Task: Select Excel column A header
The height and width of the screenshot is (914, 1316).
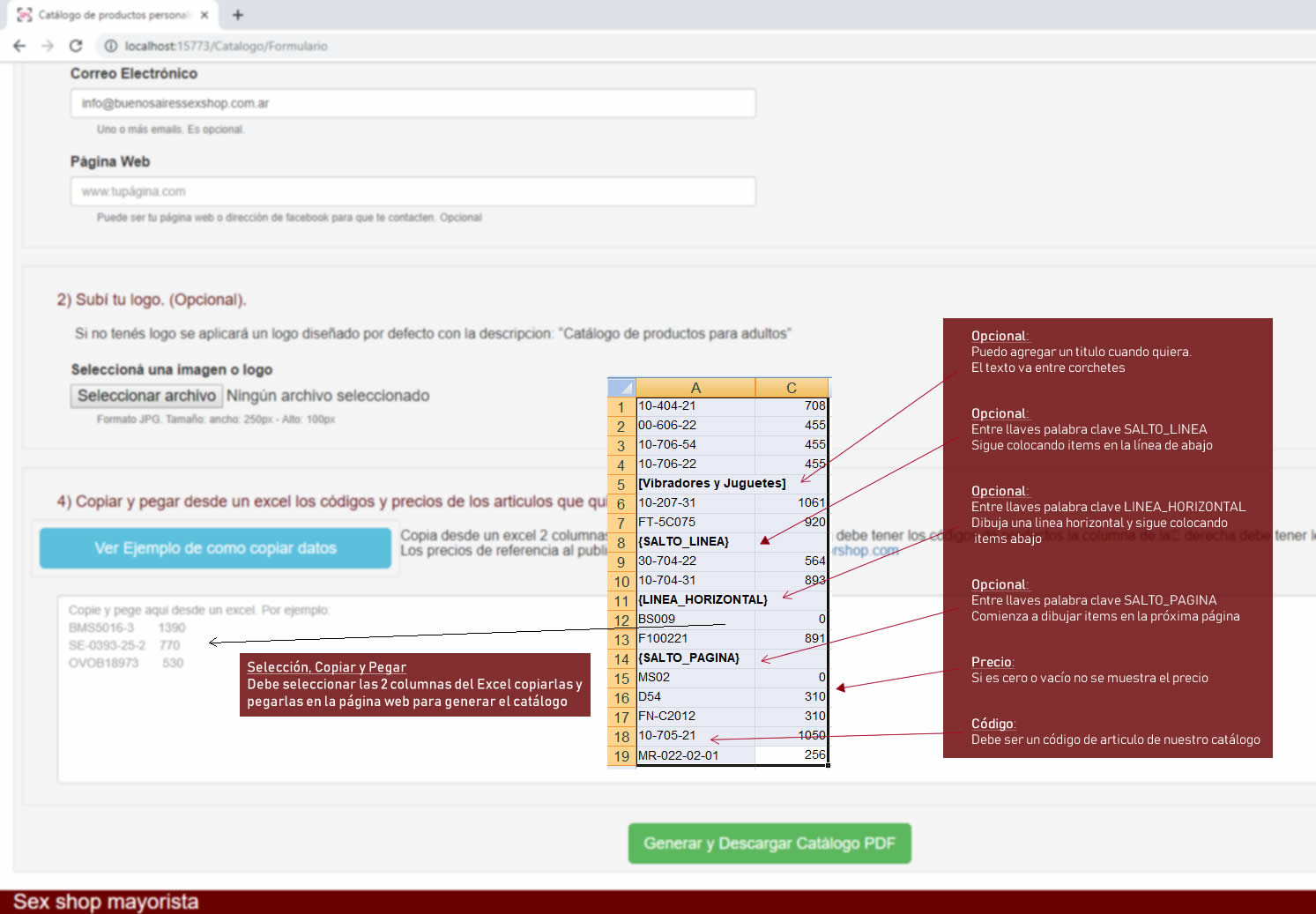Action: coord(695,388)
